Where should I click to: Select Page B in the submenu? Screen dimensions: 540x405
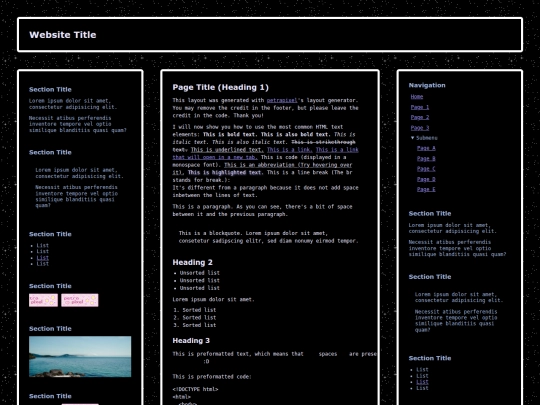click(x=426, y=158)
